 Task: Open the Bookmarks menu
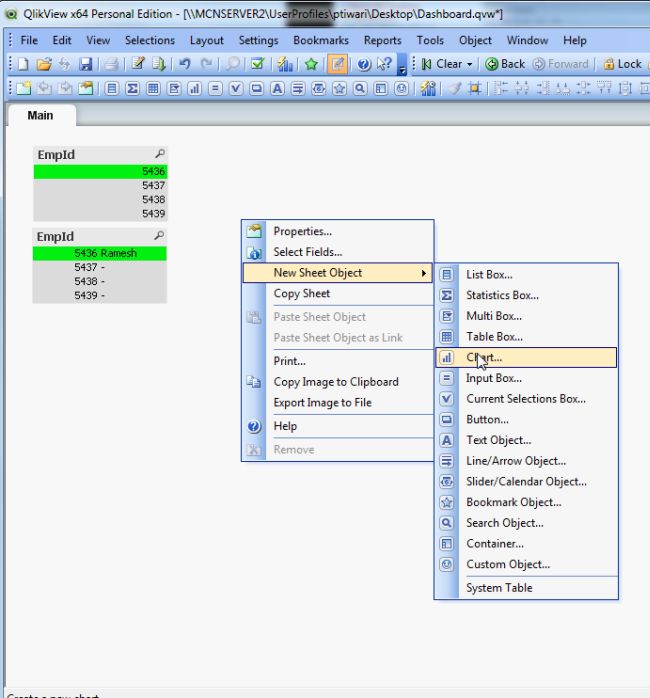[321, 40]
